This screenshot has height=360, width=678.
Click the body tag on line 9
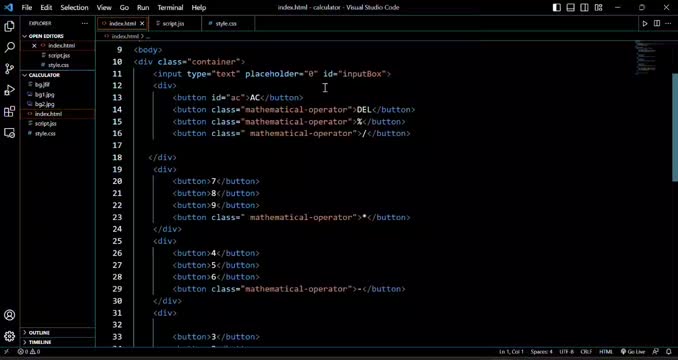148,50
